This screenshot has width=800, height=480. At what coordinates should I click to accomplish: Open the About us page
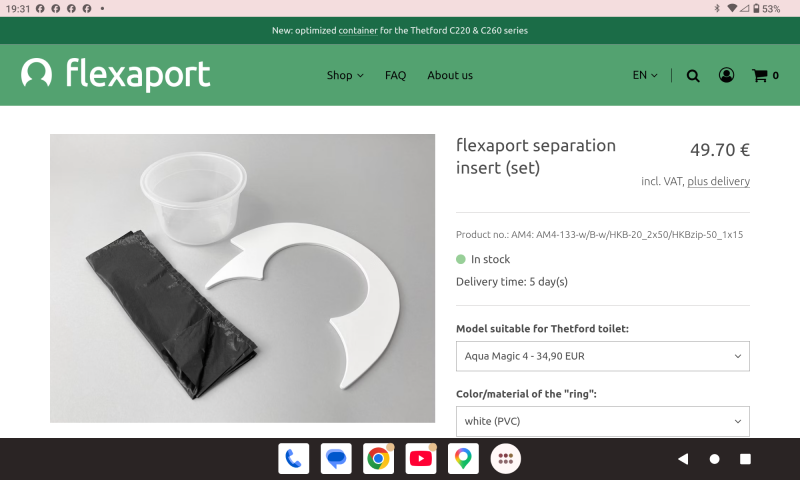450,75
